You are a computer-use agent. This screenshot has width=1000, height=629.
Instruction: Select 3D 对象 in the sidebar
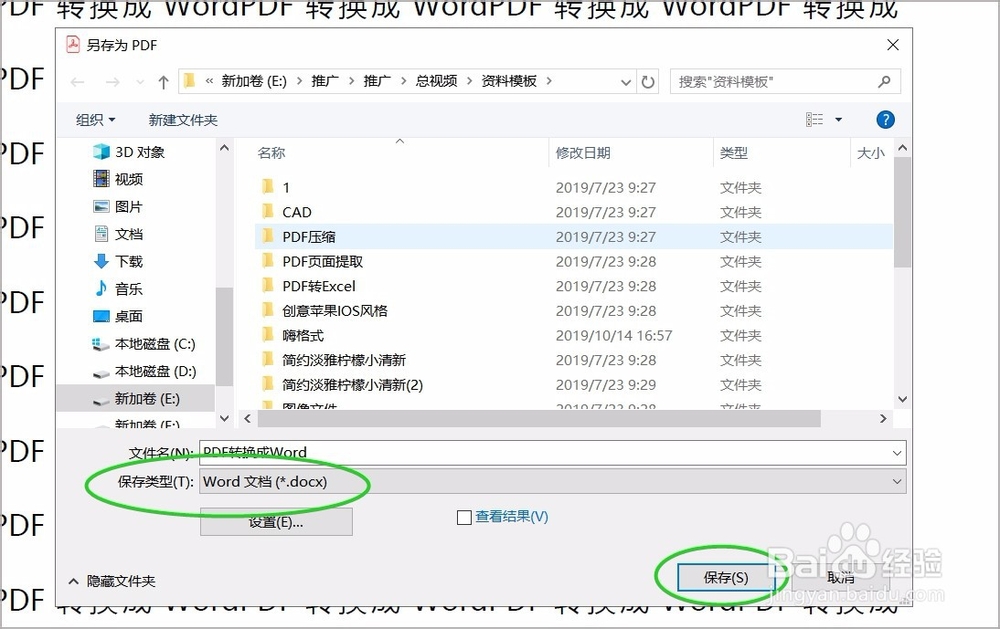[140, 152]
